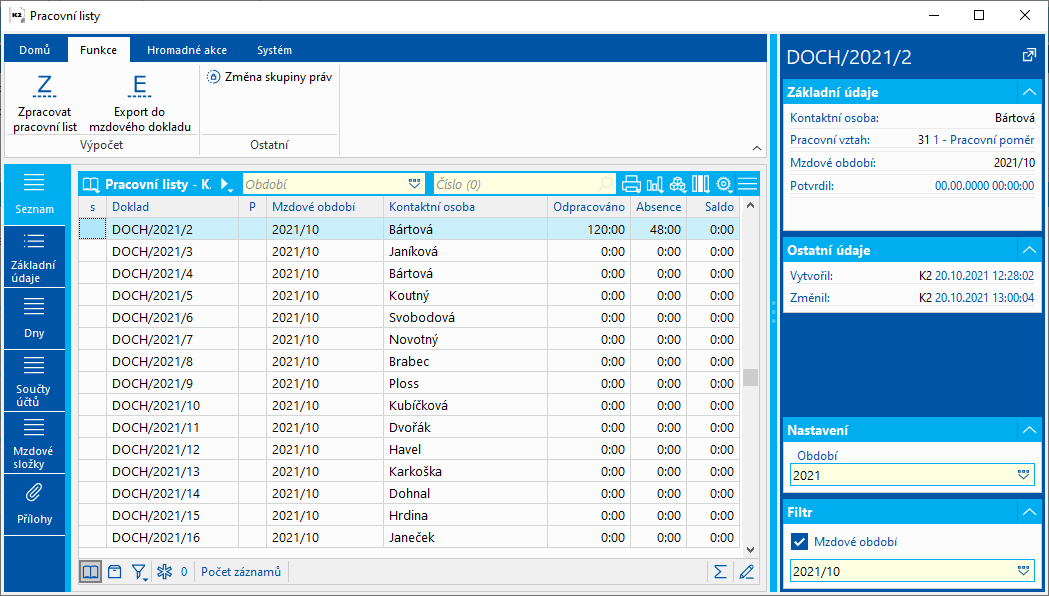Click the Absence column header
The image size is (1049, 596).
click(x=658, y=207)
